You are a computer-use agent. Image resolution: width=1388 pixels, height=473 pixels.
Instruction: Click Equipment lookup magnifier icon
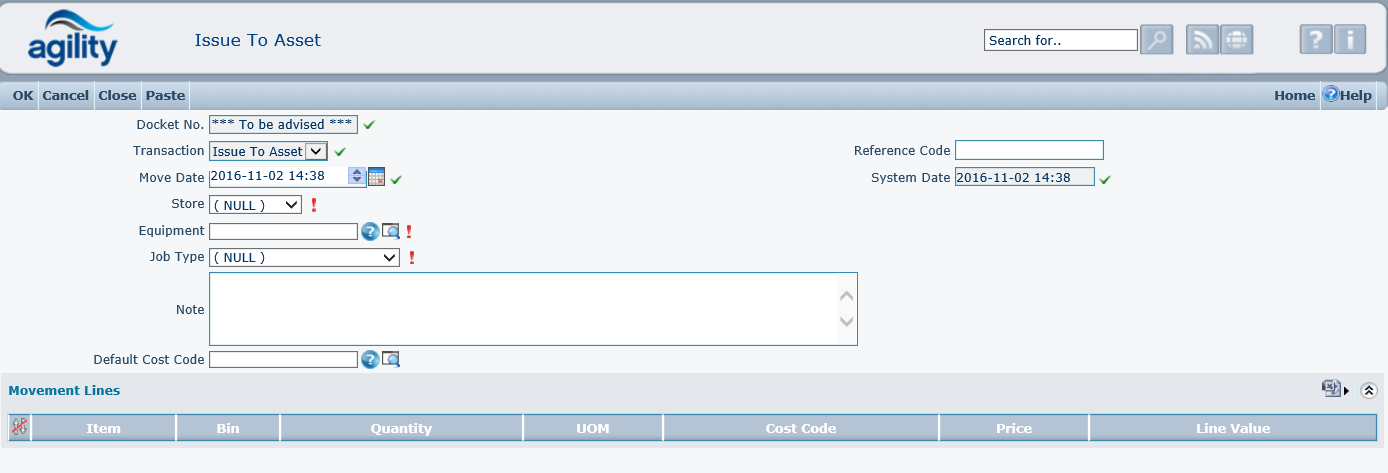point(391,231)
